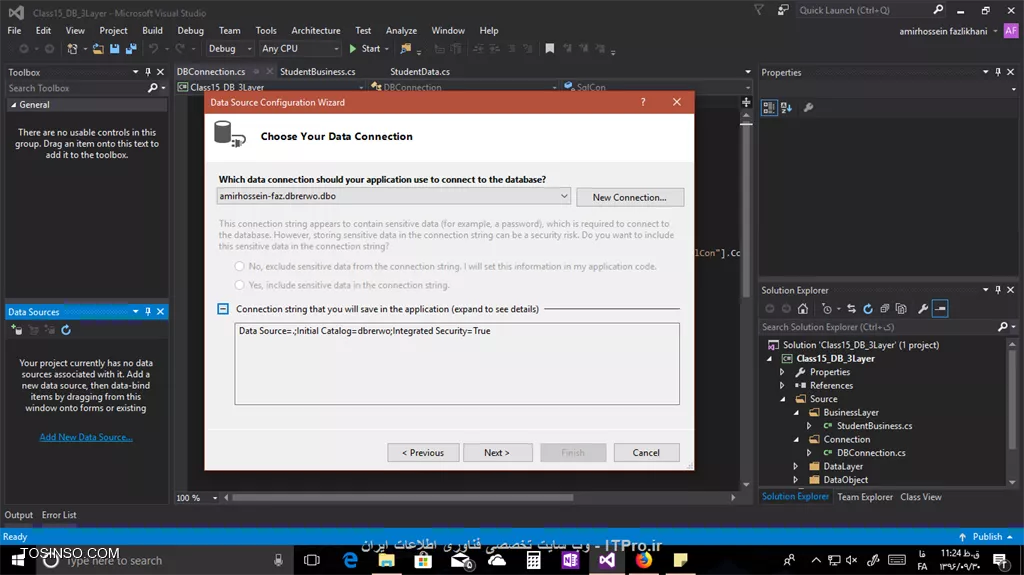The height and width of the screenshot is (575, 1024).
Task: Collapse the Source folder in Solution Explorer
Action: [x=782, y=399]
